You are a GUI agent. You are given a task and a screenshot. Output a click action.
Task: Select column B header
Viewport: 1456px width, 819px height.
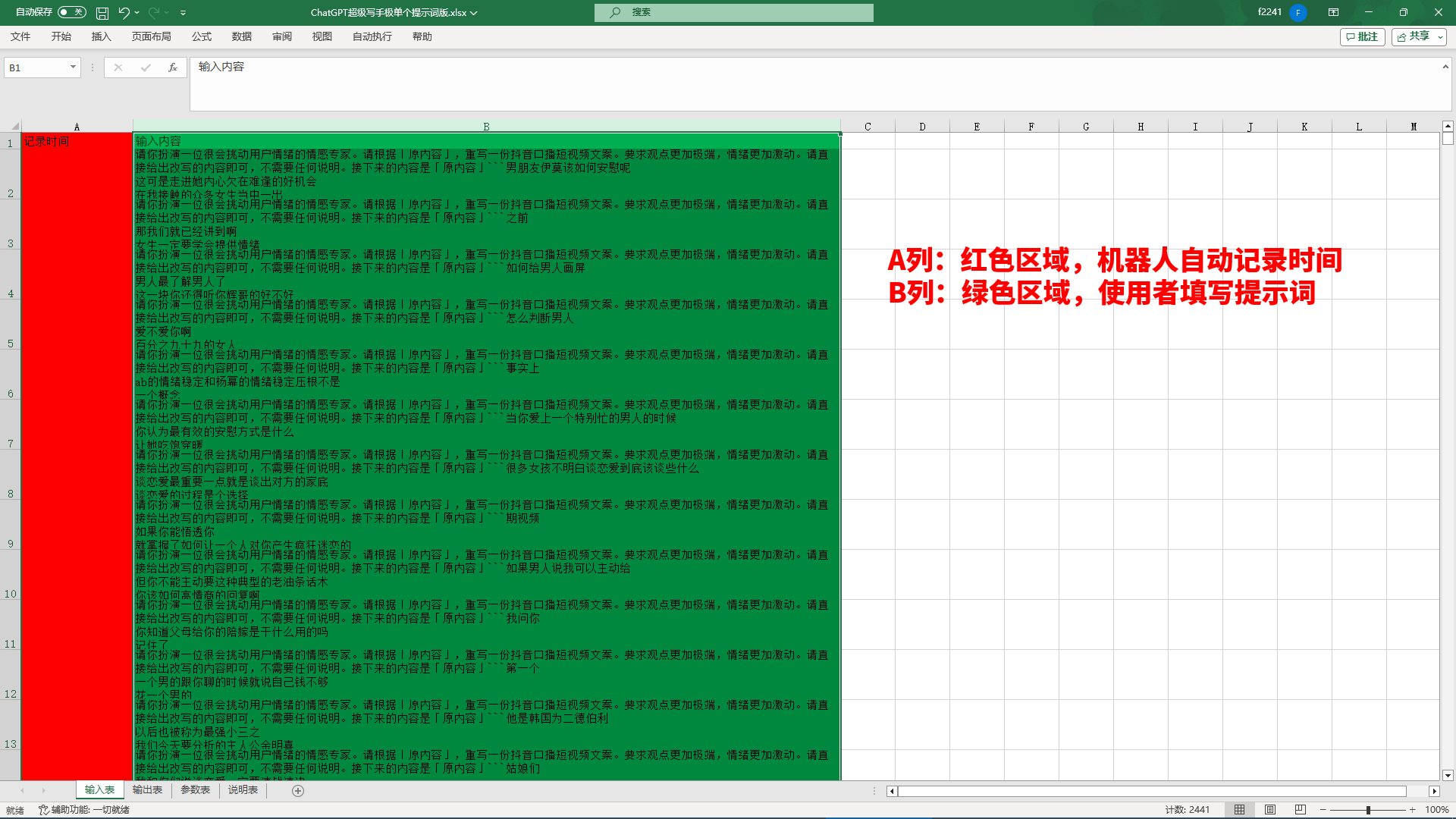pyautogui.click(x=486, y=127)
